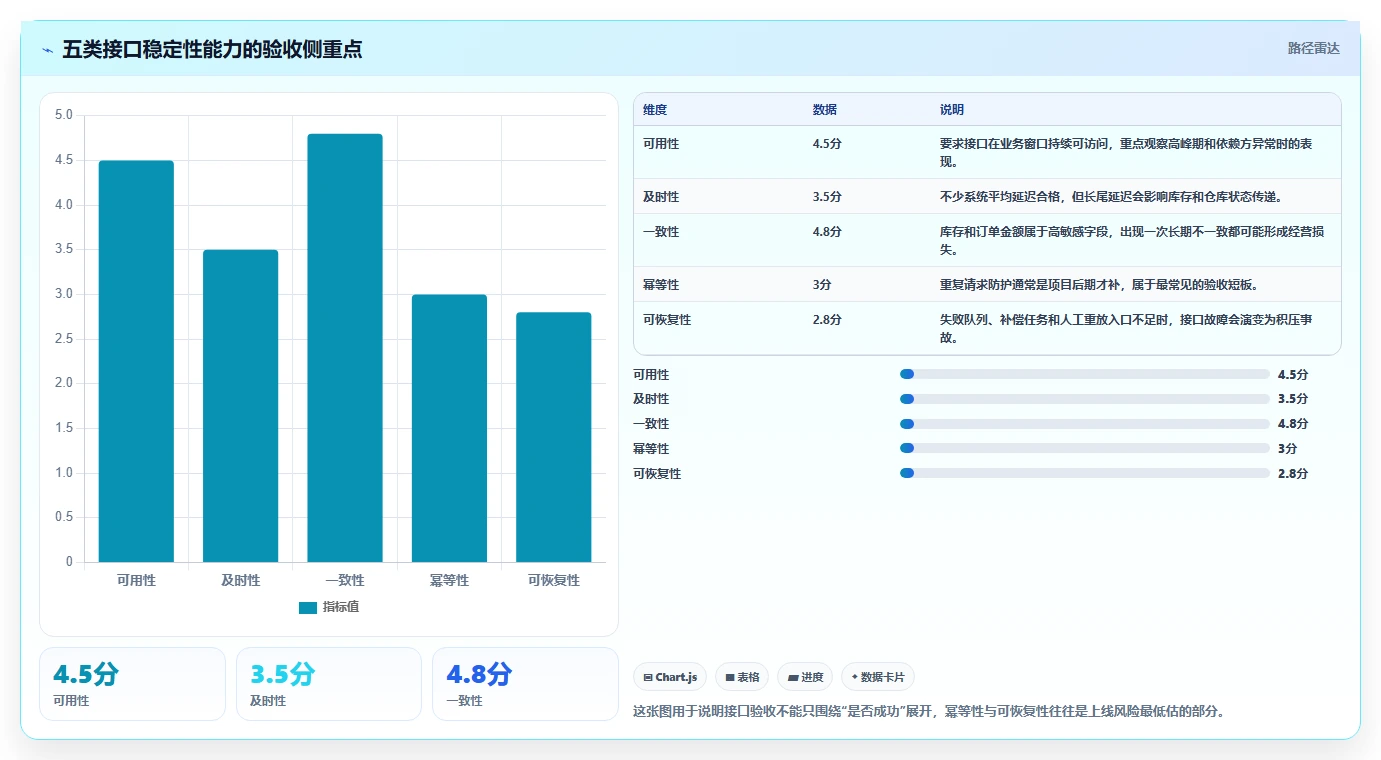
Task: Click the 幂等性 progress bar
Action: click(1085, 449)
